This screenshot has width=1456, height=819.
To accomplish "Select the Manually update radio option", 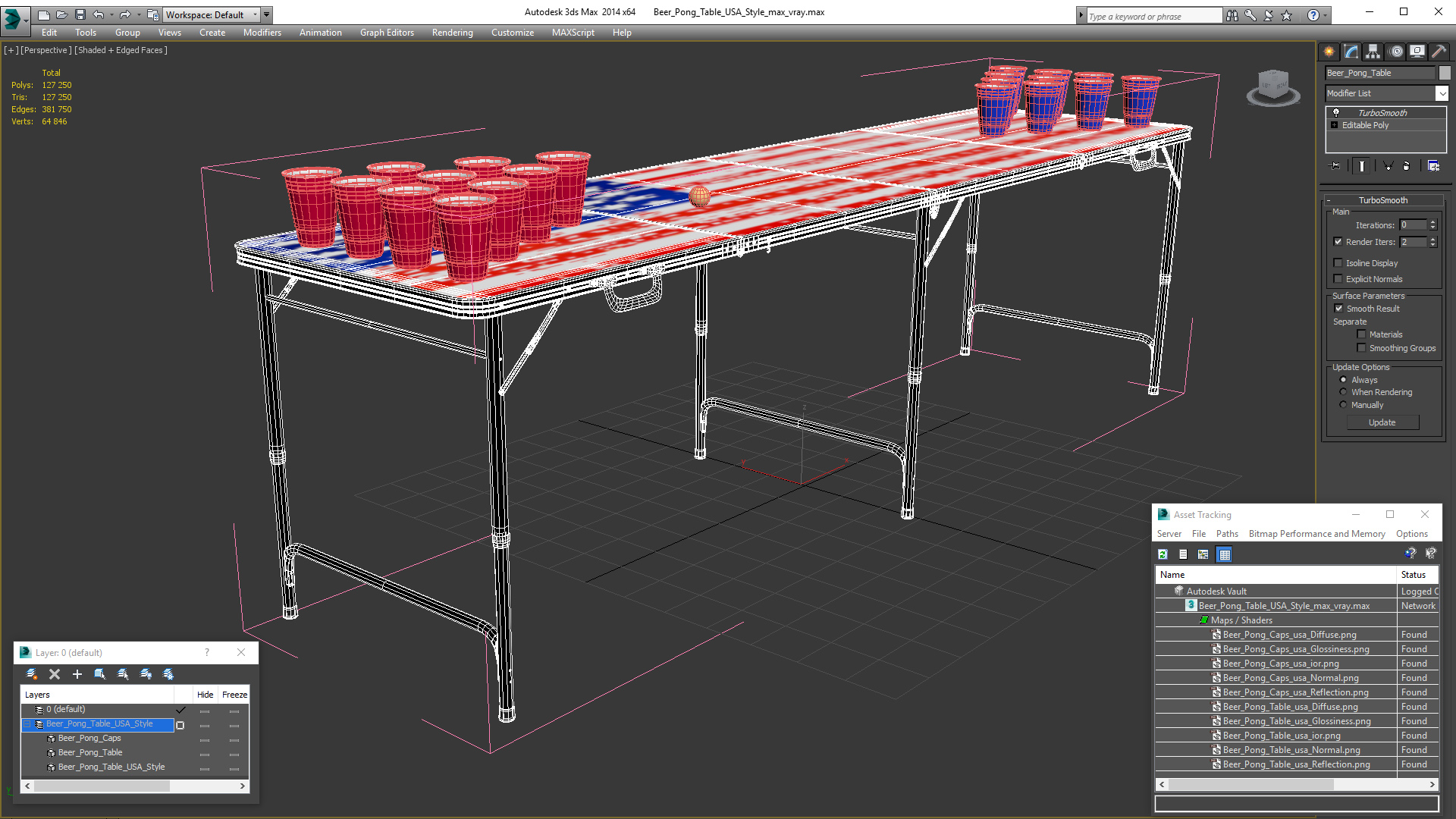I will [x=1343, y=405].
